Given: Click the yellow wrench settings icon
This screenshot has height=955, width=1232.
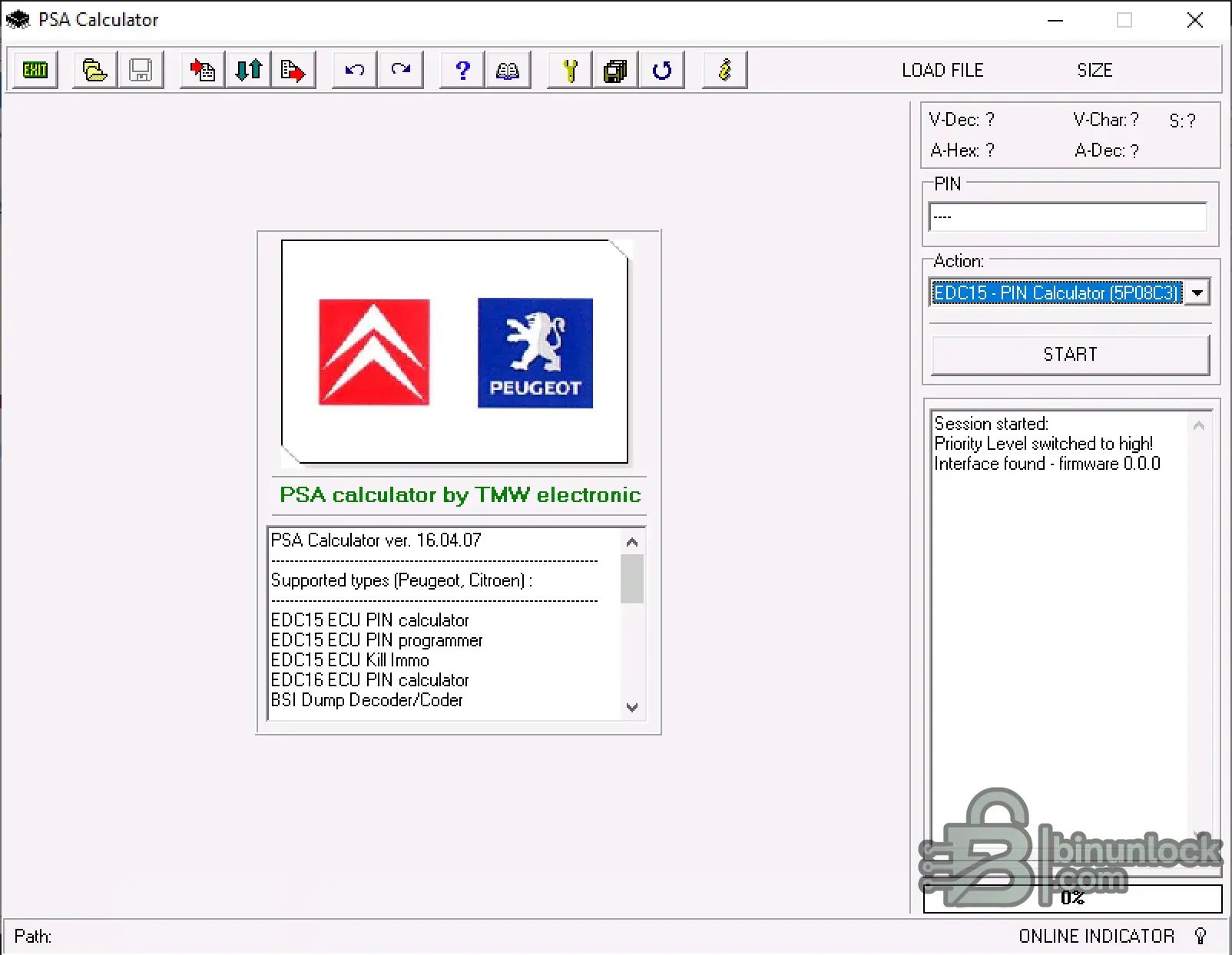Looking at the screenshot, I should (570, 71).
